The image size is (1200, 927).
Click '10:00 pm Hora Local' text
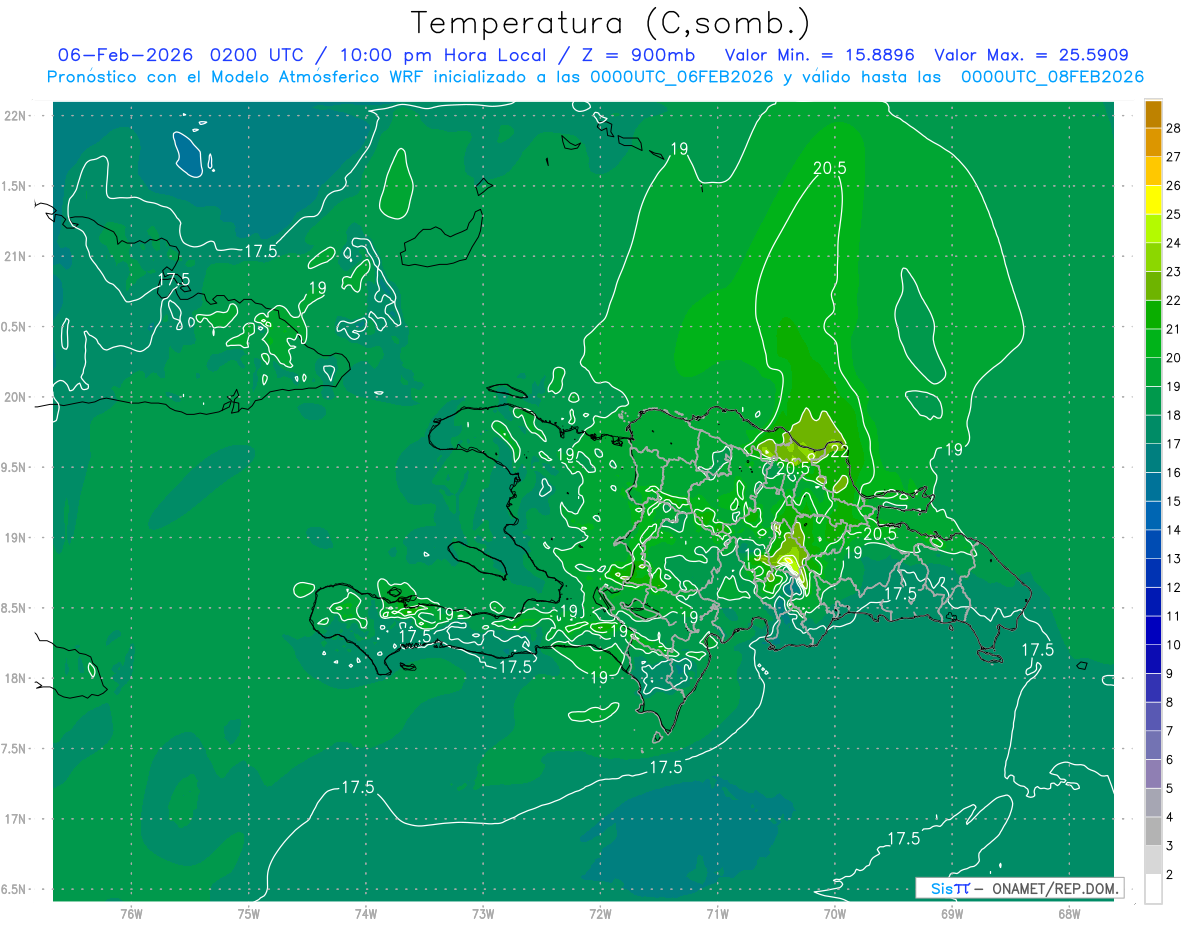pos(443,55)
